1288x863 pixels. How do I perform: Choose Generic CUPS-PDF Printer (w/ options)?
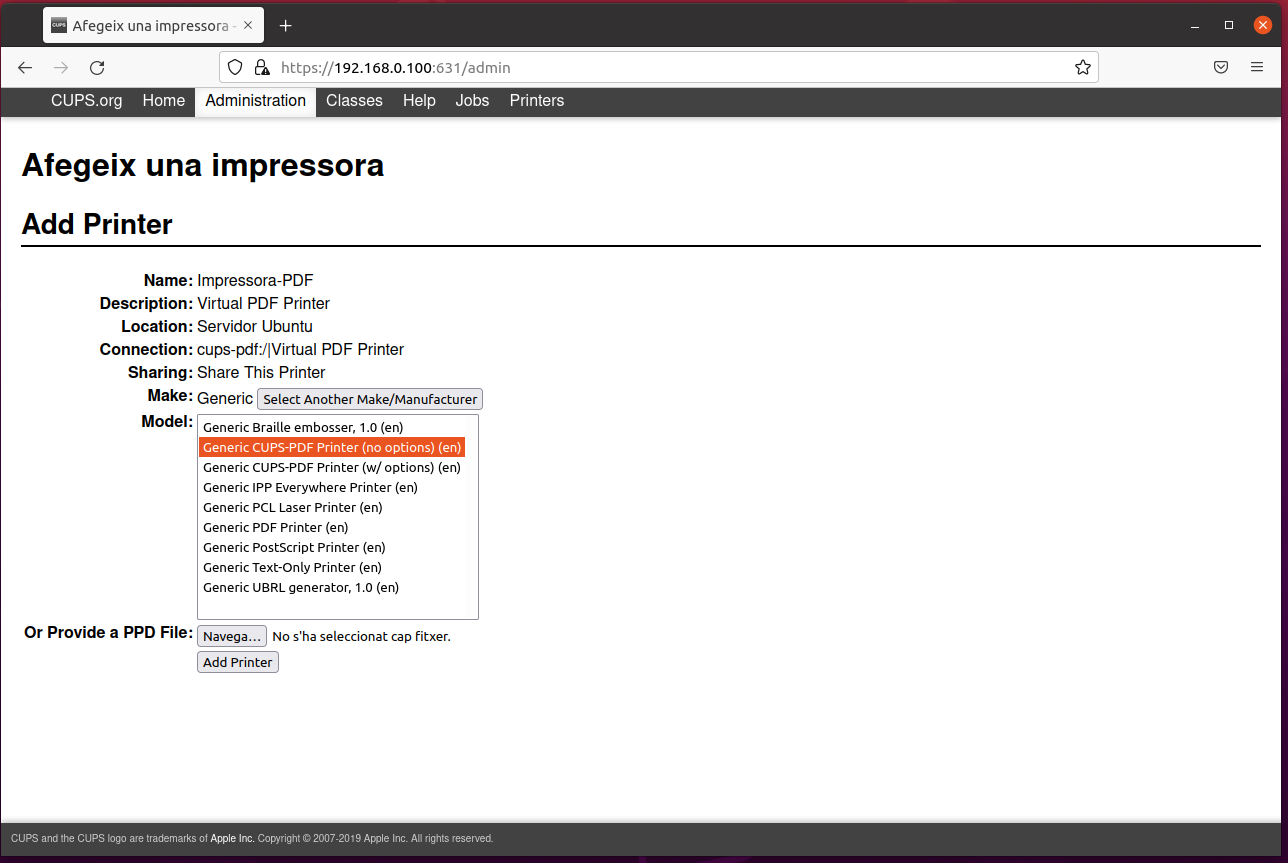pyautogui.click(x=331, y=467)
